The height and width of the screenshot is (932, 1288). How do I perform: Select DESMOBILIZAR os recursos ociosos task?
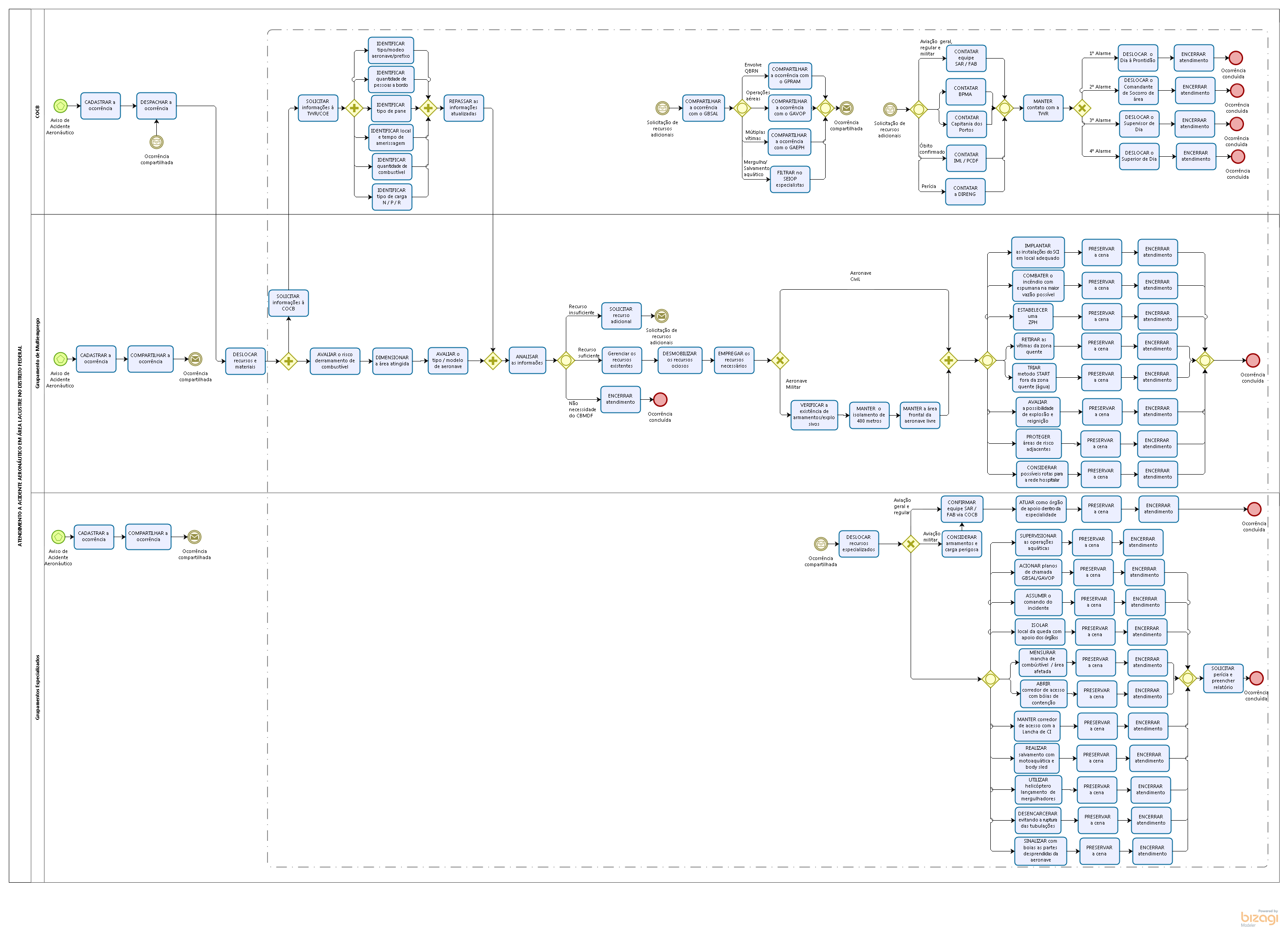point(680,360)
